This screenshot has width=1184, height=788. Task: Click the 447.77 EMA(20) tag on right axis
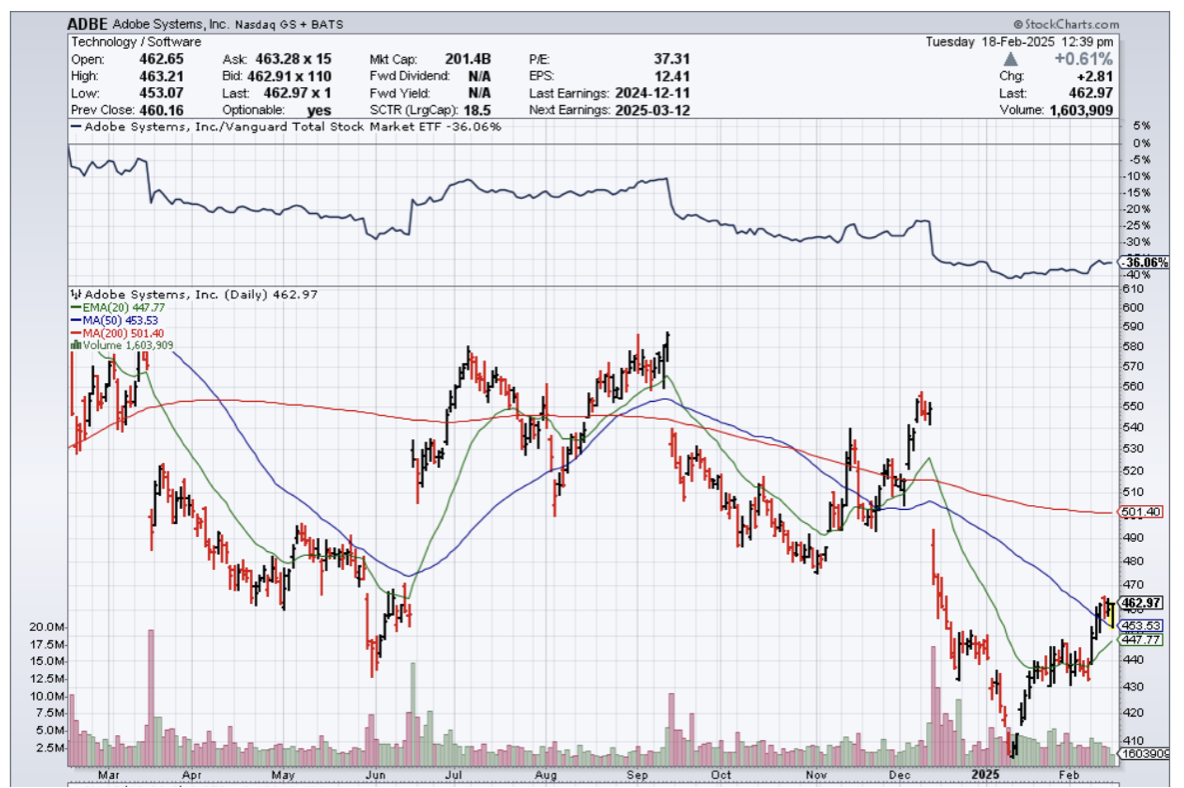click(1140, 640)
